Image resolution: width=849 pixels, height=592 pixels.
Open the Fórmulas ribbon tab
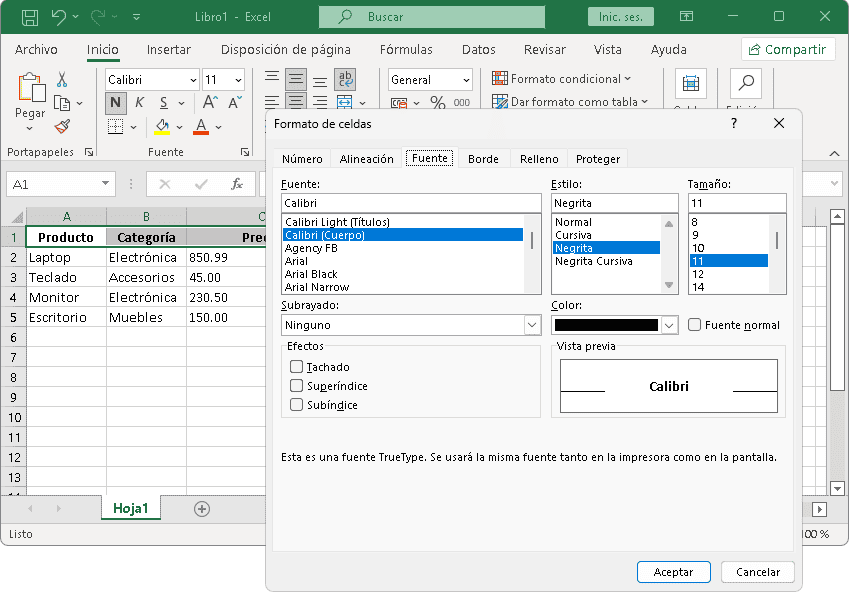(x=406, y=49)
